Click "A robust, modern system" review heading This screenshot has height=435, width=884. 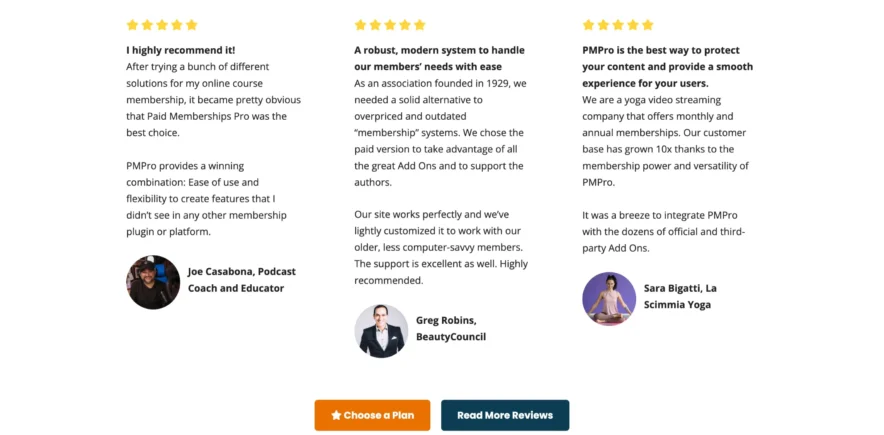(439, 58)
